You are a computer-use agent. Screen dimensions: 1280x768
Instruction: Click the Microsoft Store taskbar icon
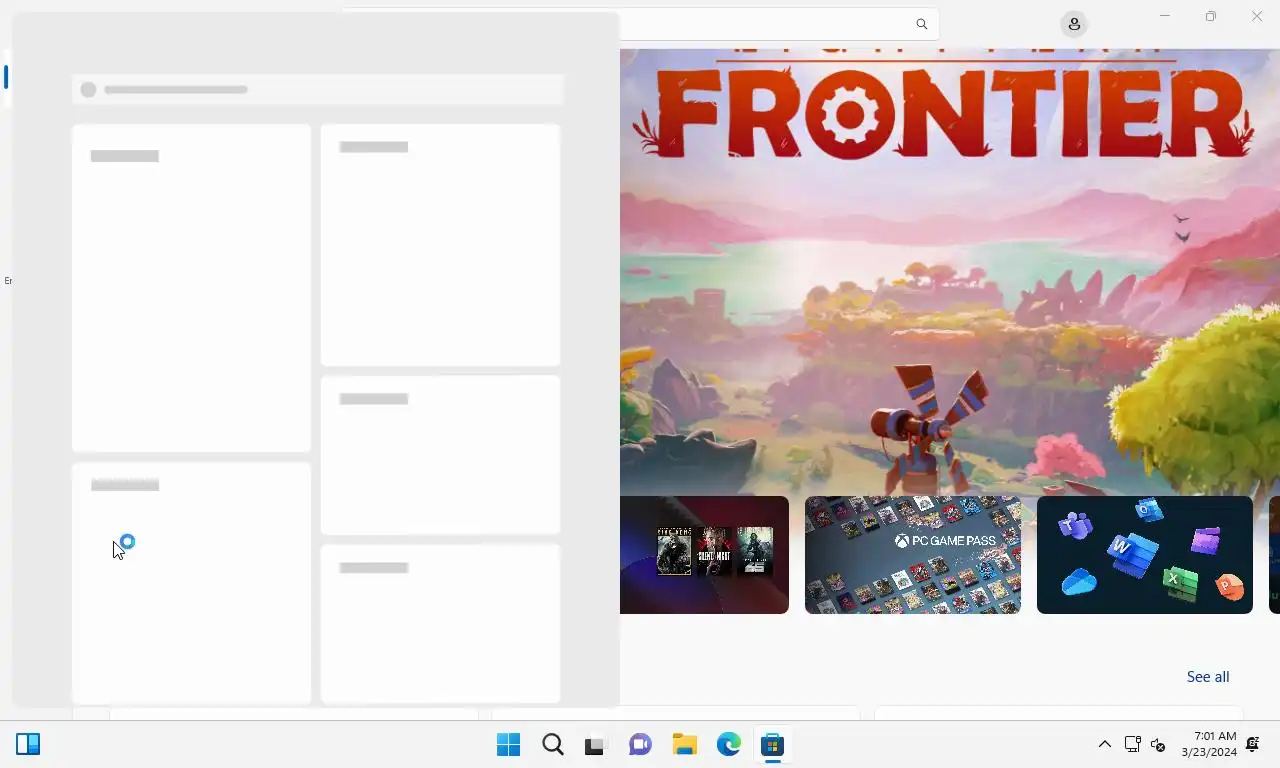(x=771, y=745)
